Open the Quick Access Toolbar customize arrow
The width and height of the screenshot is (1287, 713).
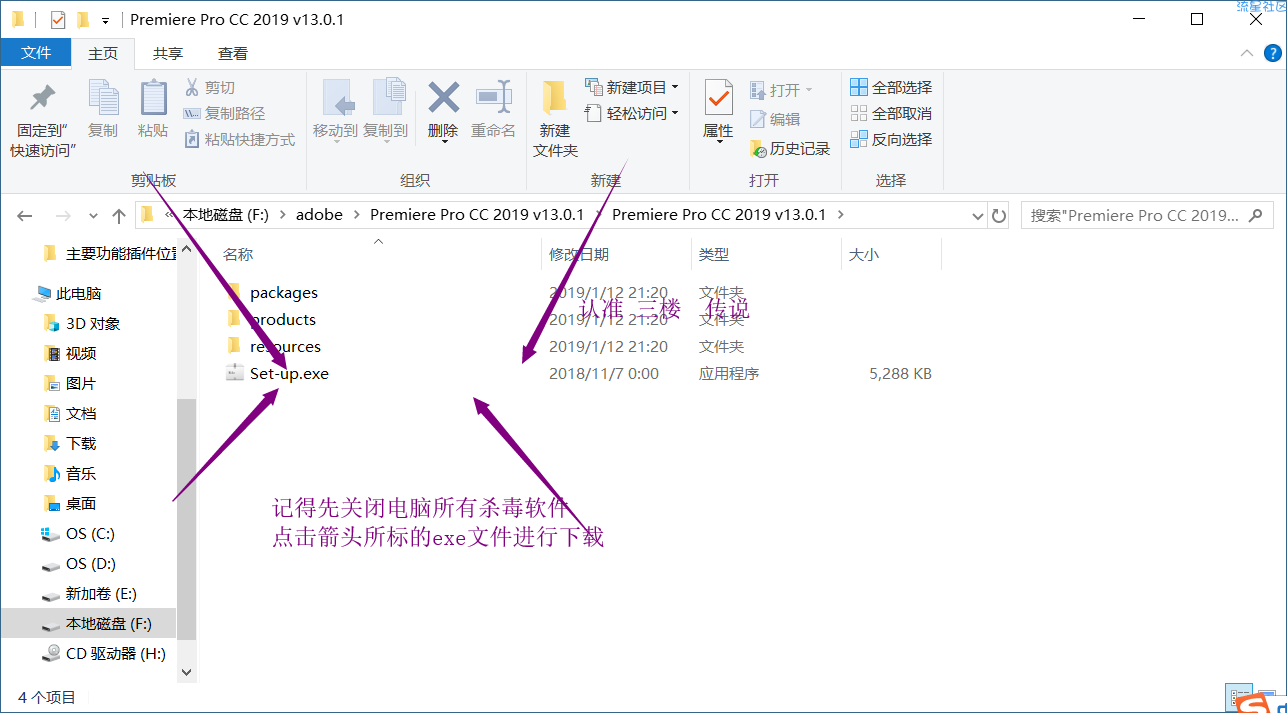105,20
